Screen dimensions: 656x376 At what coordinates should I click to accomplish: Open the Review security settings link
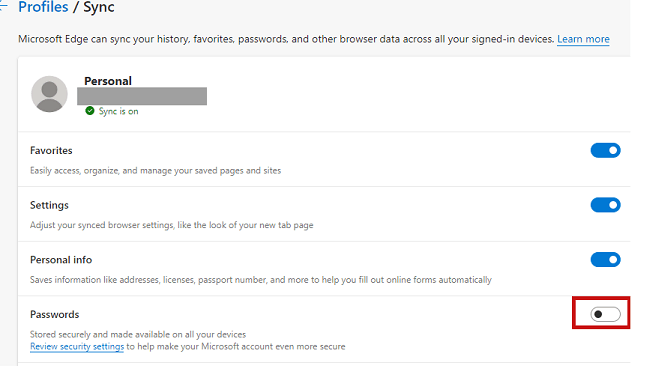coord(77,347)
